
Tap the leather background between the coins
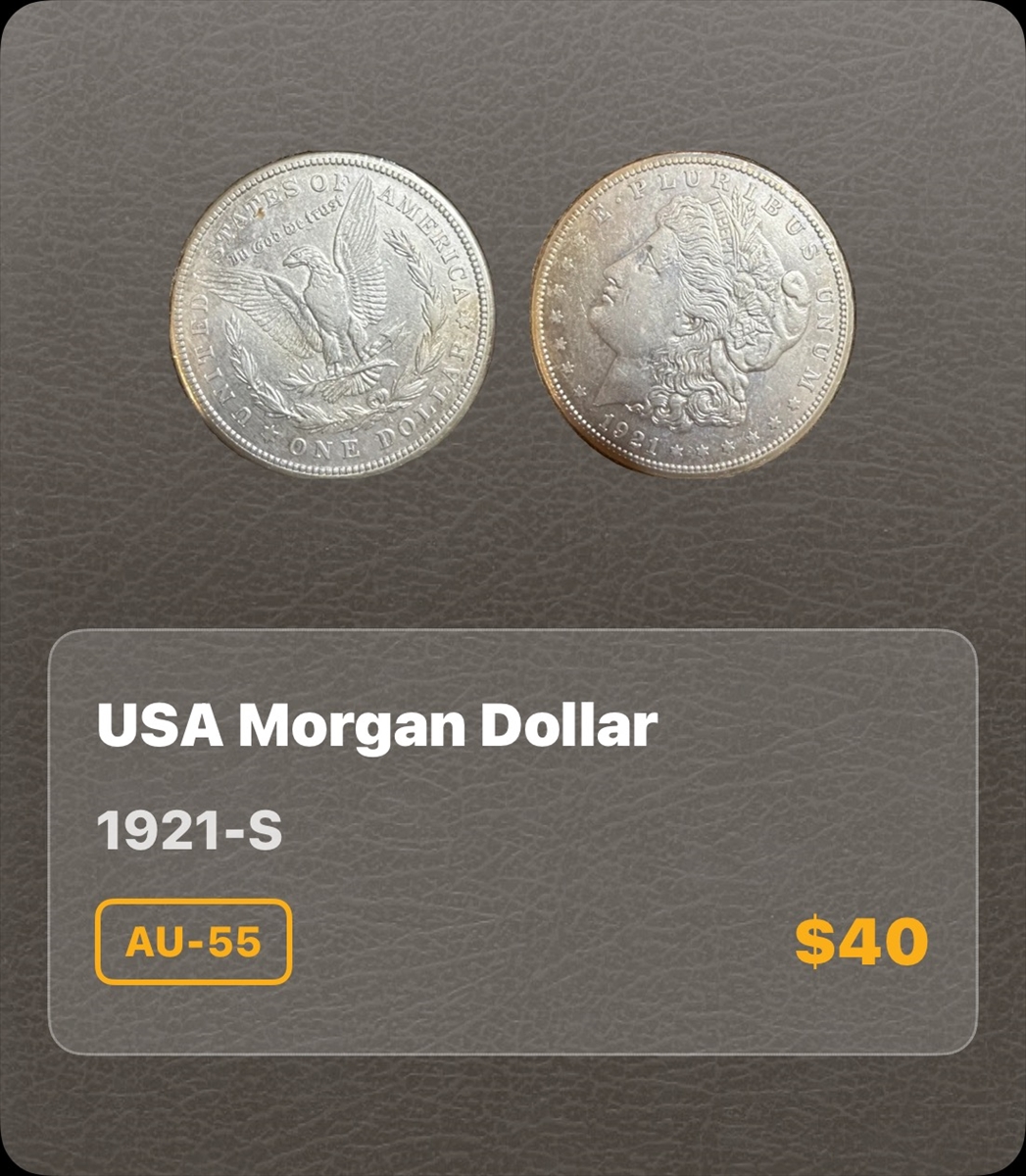[513, 314]
